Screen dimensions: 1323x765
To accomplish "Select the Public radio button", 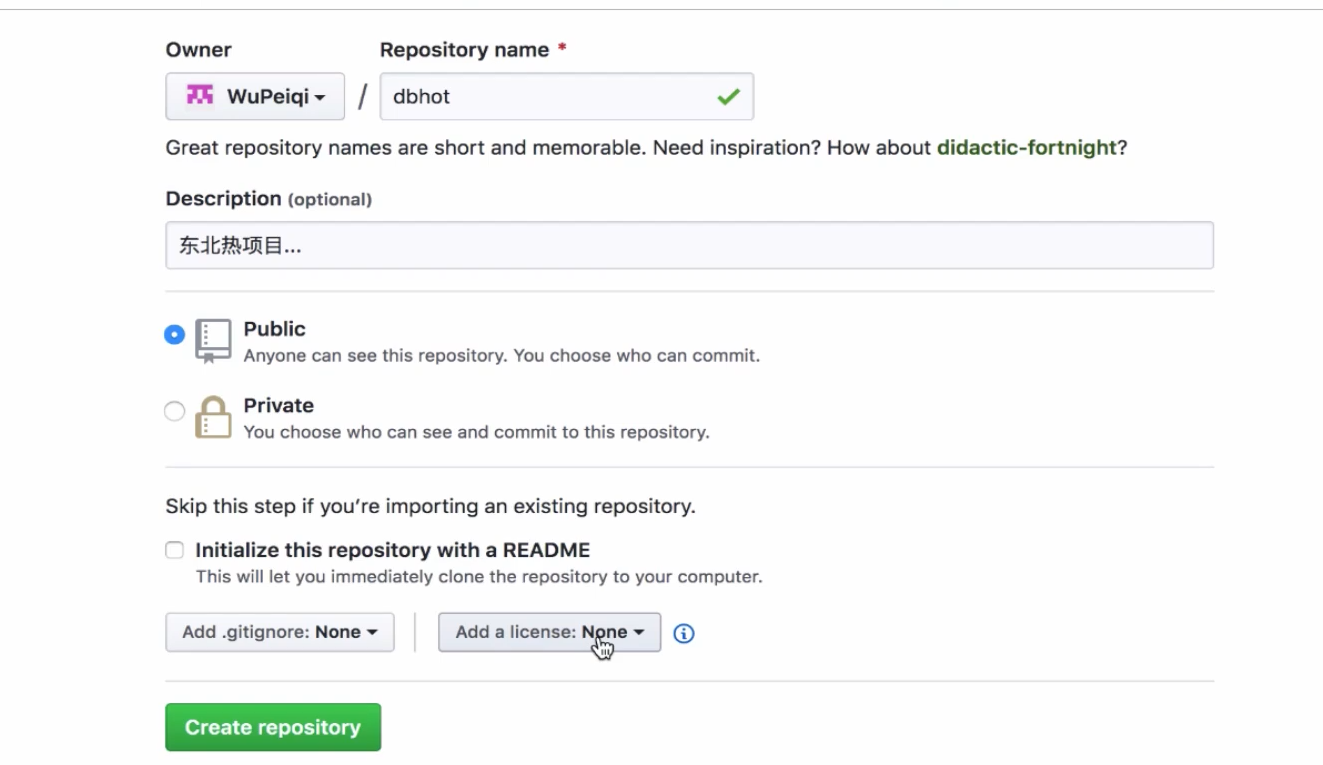I will (175, 335).
